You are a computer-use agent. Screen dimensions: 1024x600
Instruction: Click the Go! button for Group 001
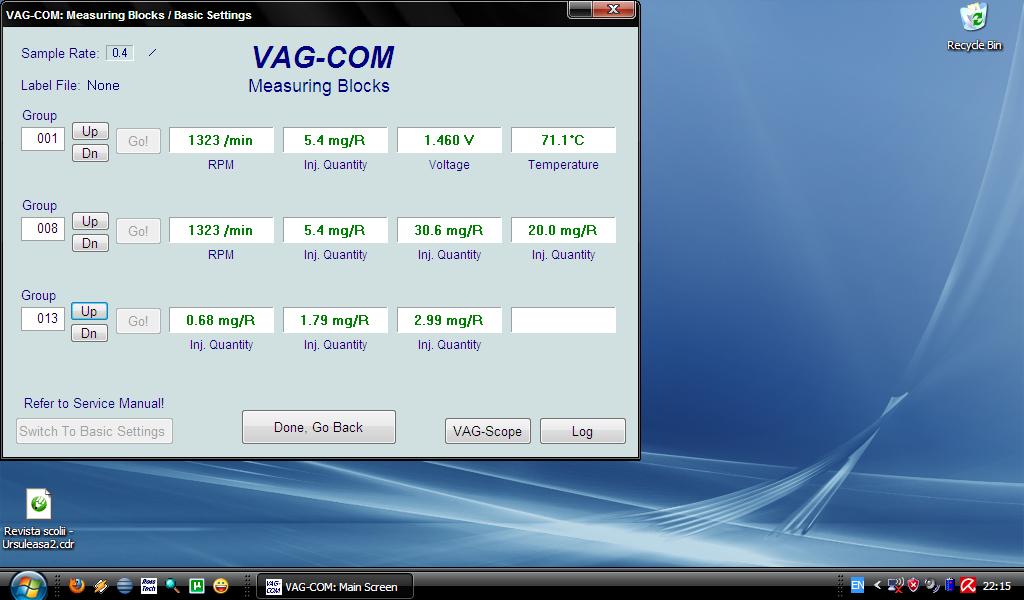click(138, 141)
